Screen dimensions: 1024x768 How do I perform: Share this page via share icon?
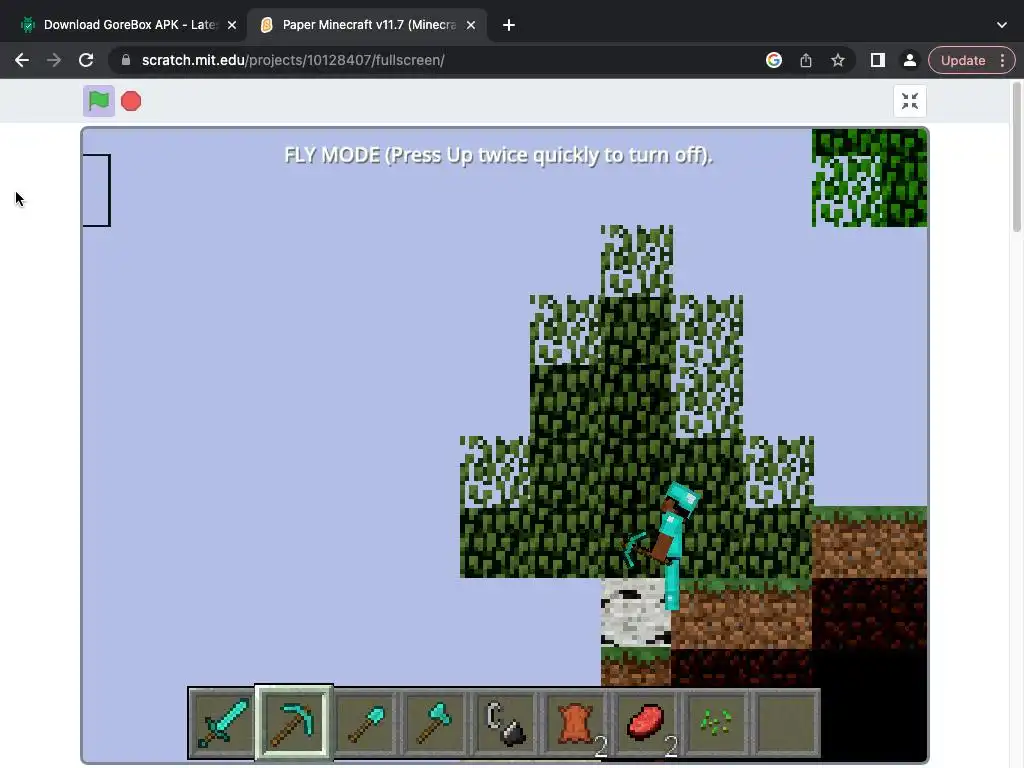[806, 60]
